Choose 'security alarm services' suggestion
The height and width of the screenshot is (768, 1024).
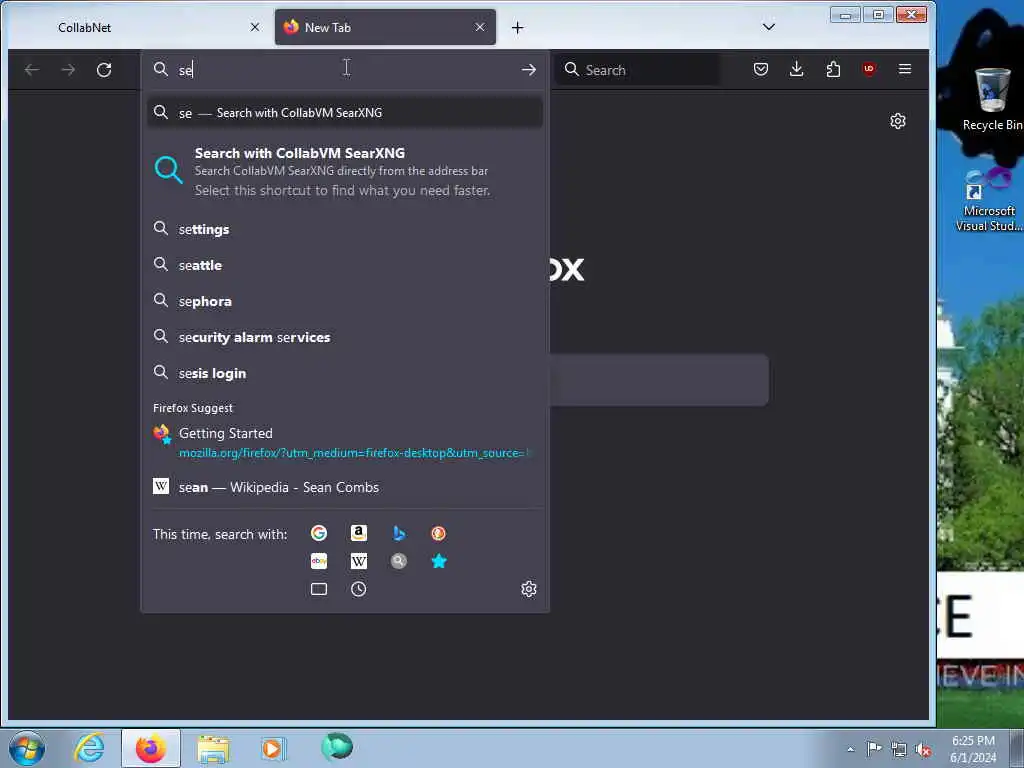pos(345,337)
